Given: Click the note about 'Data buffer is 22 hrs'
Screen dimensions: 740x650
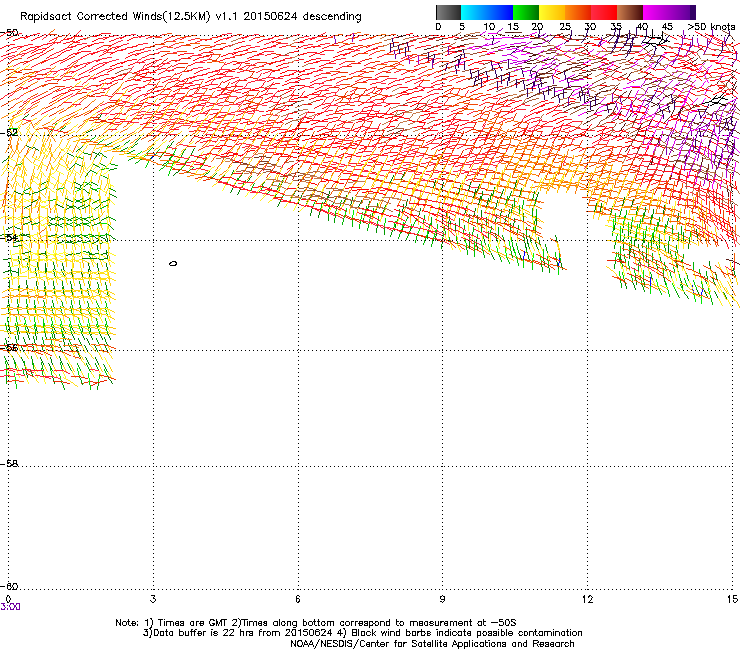Looking at the screenshot, I should pos(236,633).
